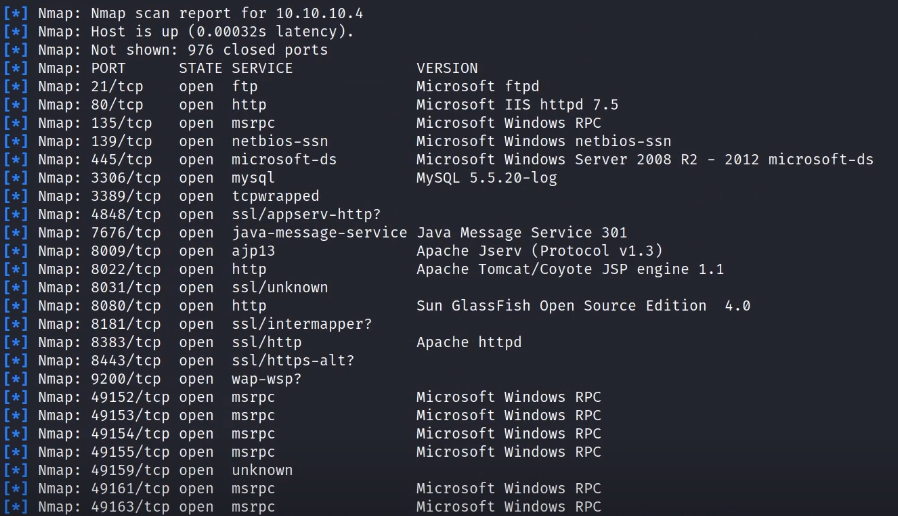The image size is (898, 516).
Task: Click the "MySQL 5.5.20-log" version text
Action: click(486, 178)
